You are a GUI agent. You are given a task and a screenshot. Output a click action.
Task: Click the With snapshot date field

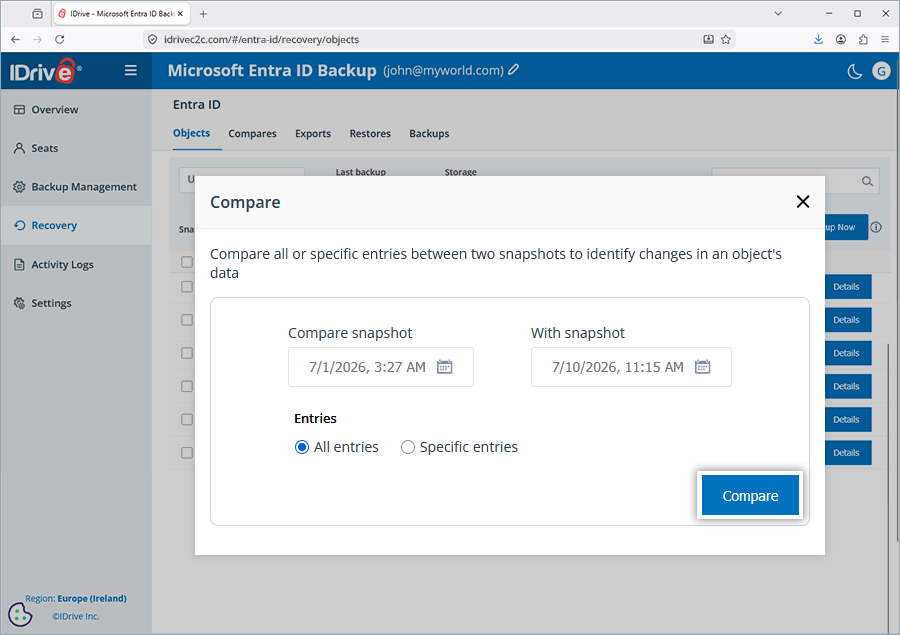click(x=631, y=367)
